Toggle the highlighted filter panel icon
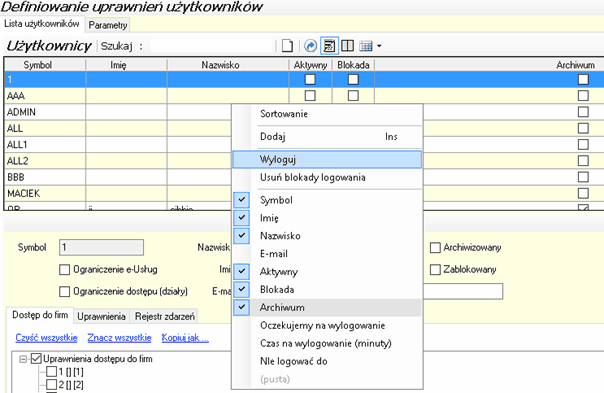Image resolution: width=604 pixels, height=393 pixels. tap(329, 46)
